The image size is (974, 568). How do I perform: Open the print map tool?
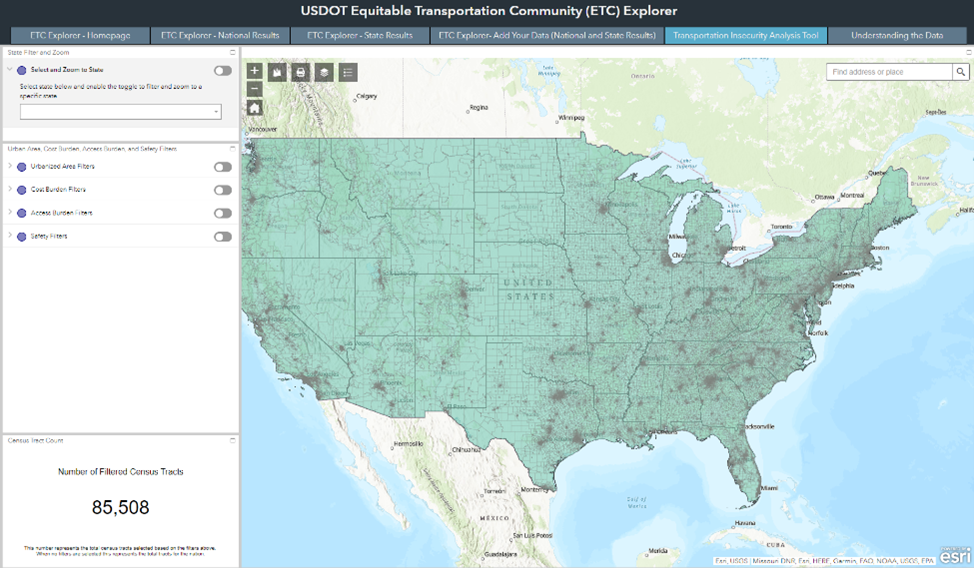tap(301, 73)
